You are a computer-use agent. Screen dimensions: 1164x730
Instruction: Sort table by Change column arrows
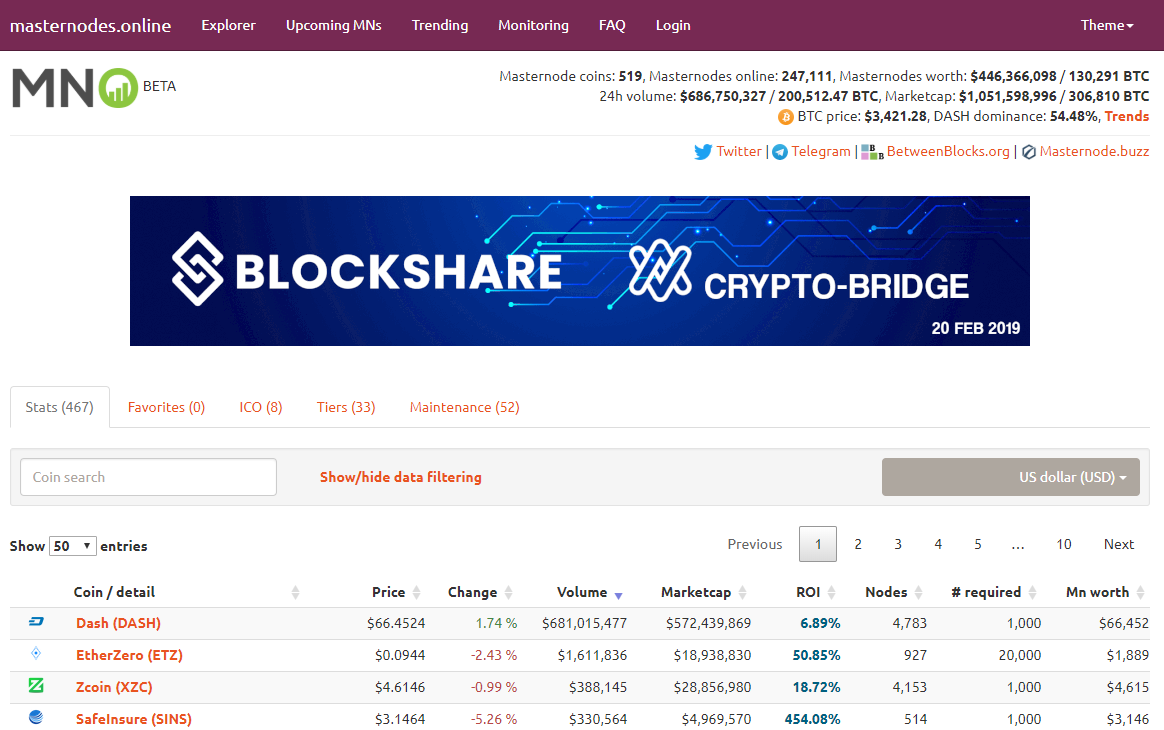point(509,593)
